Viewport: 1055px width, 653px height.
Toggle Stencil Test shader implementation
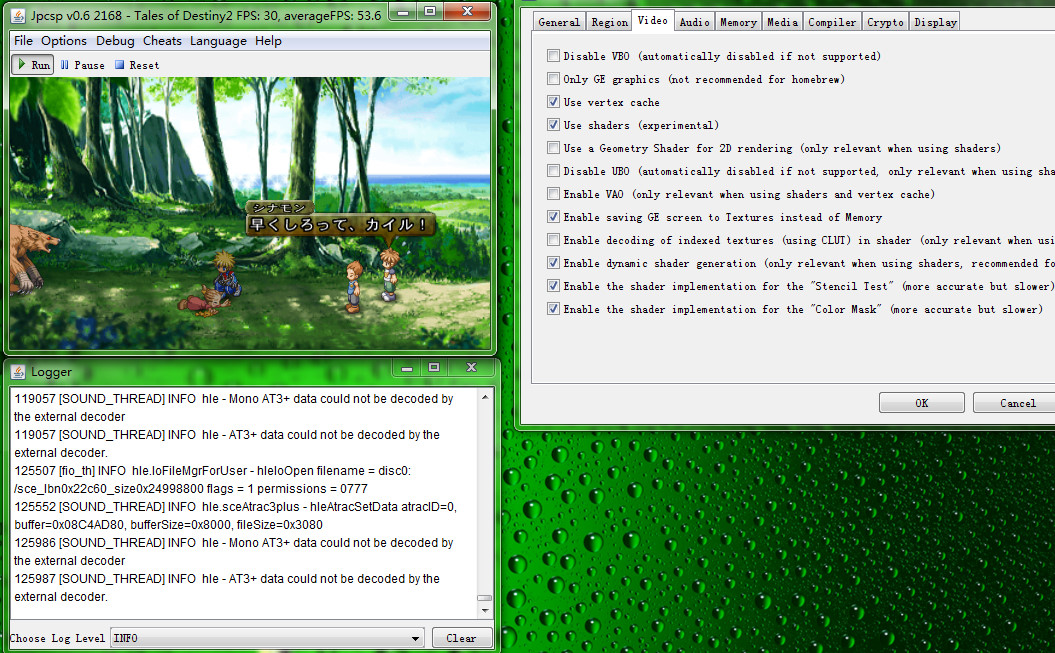pyautogui.click(x=553, y=286)
